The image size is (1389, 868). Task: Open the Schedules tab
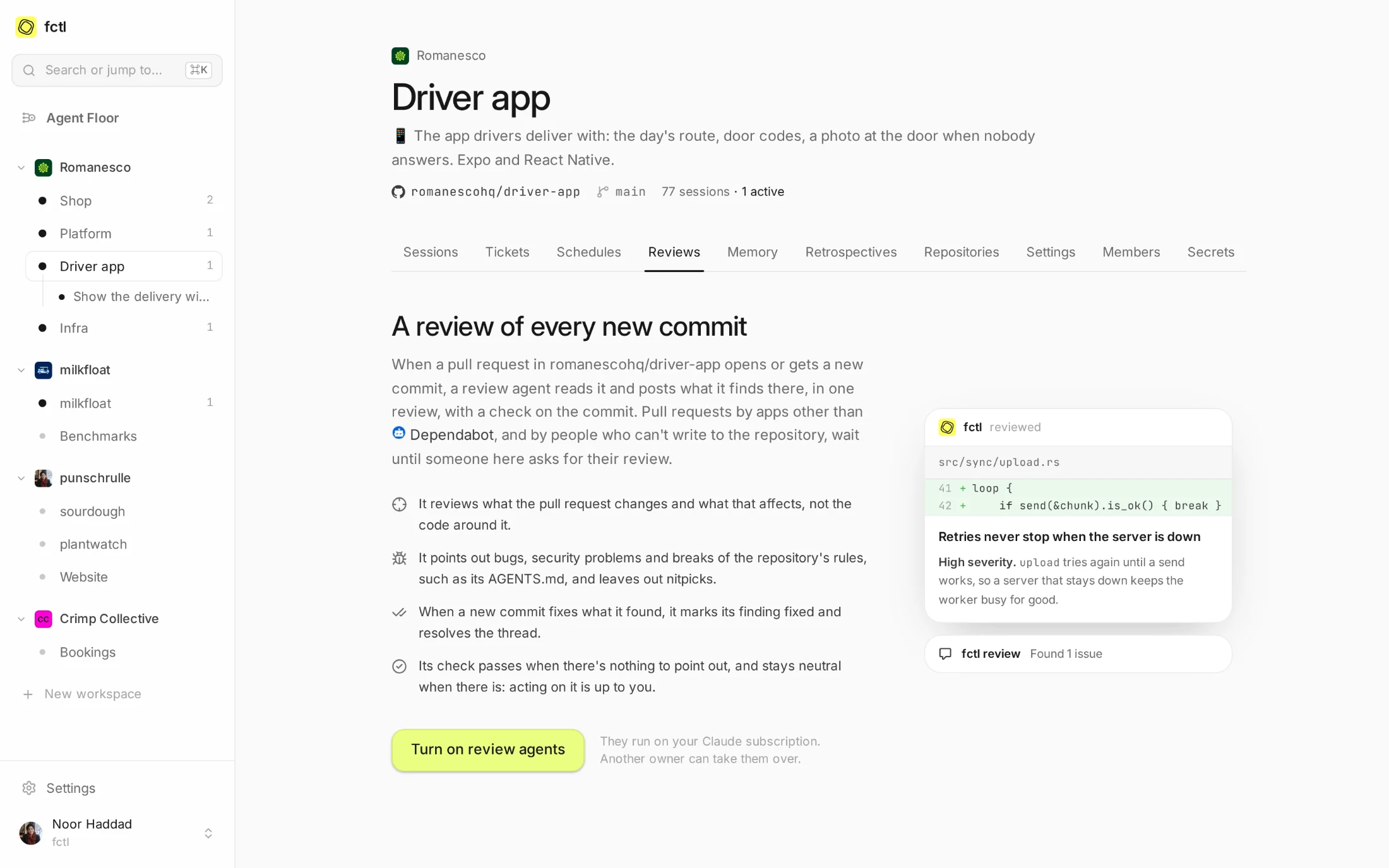pyautogui.click(x=588, y=252)
